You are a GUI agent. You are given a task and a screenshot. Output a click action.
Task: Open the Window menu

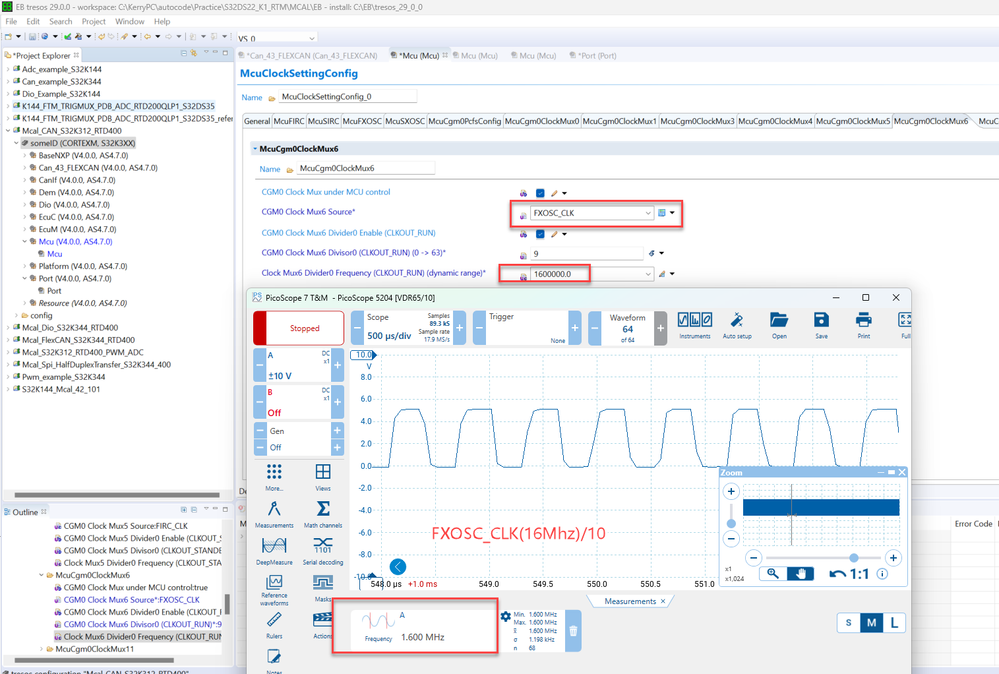[129, 21]
